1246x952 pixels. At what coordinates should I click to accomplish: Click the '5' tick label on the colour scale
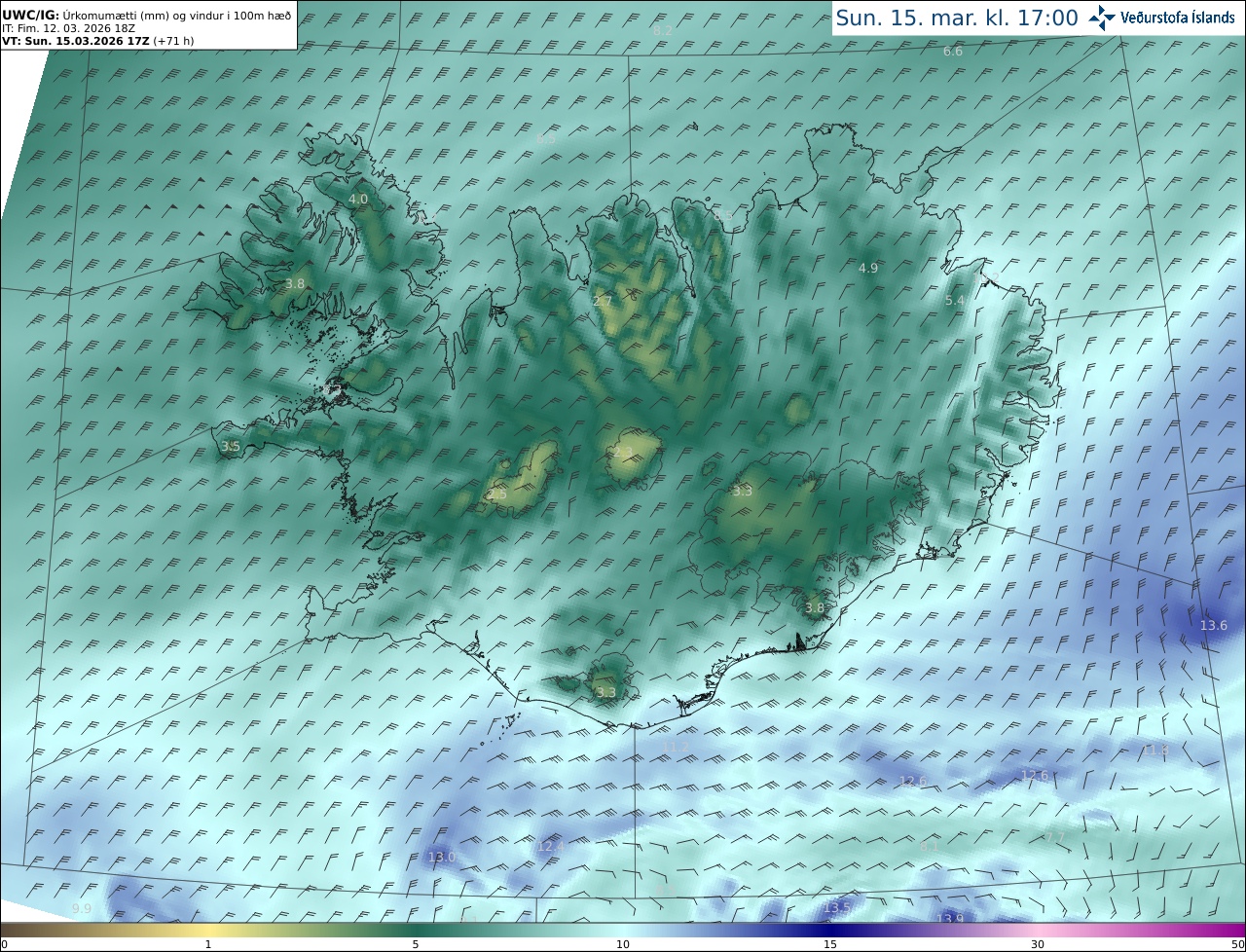coord(416,944)
